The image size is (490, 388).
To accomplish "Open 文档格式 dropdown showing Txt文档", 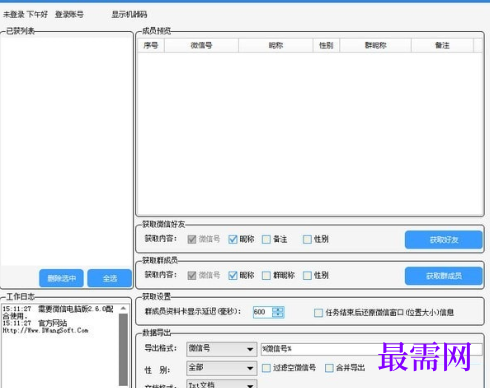I will tap(222, 384).
